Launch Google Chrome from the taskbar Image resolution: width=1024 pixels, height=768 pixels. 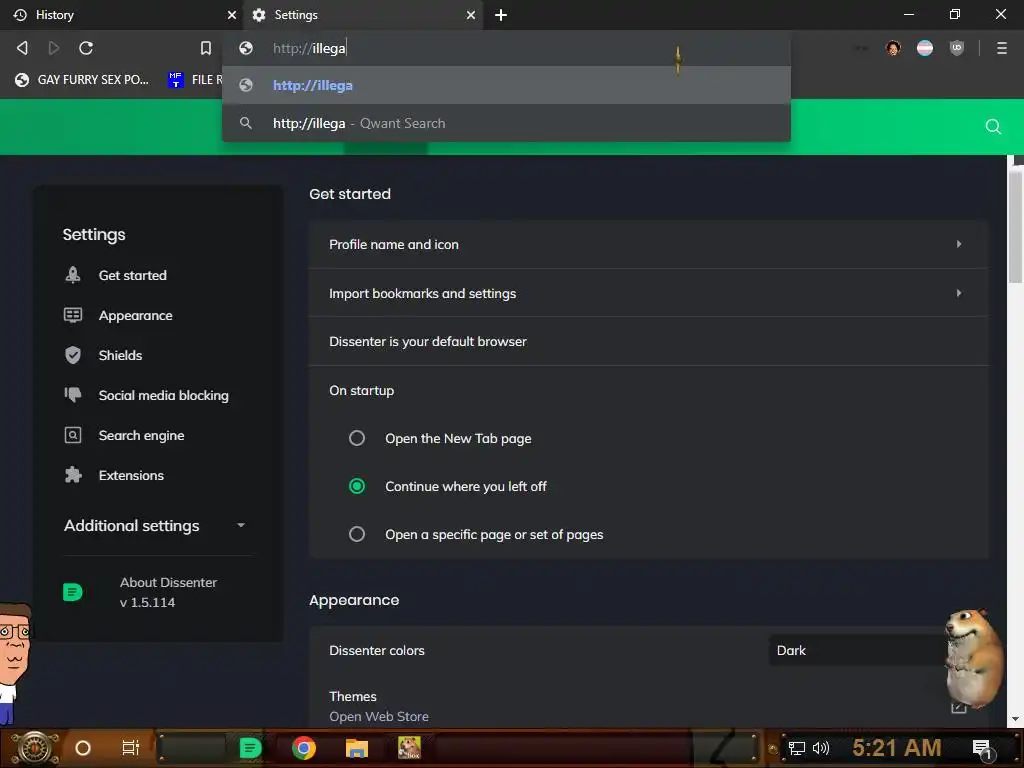coord(304,748)
